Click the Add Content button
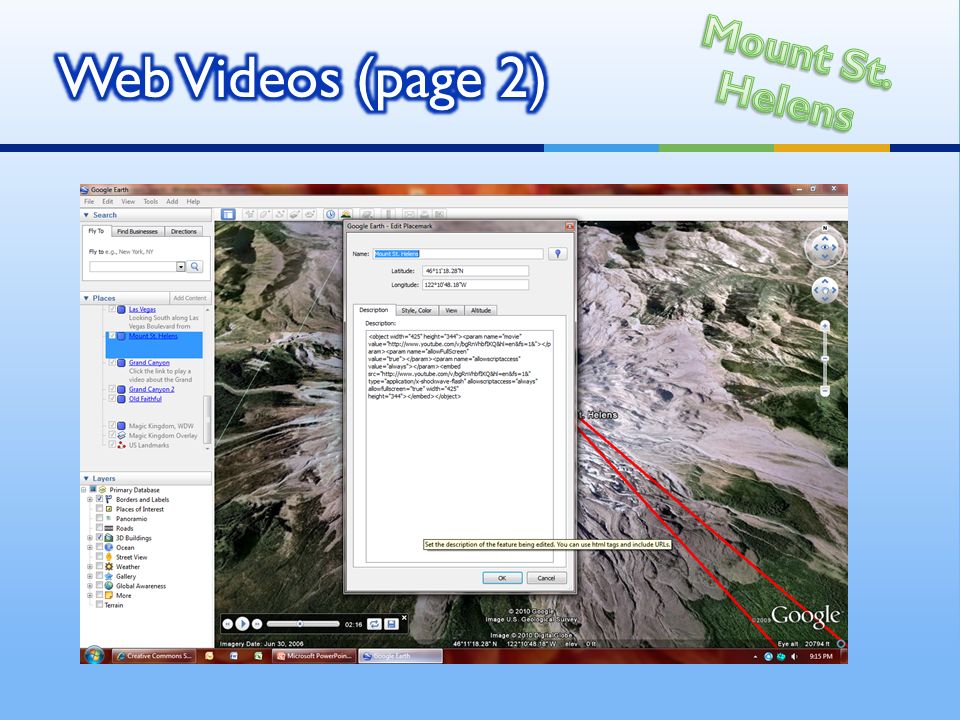This screenshot has width=960, height=720. (x=190, y=298)
